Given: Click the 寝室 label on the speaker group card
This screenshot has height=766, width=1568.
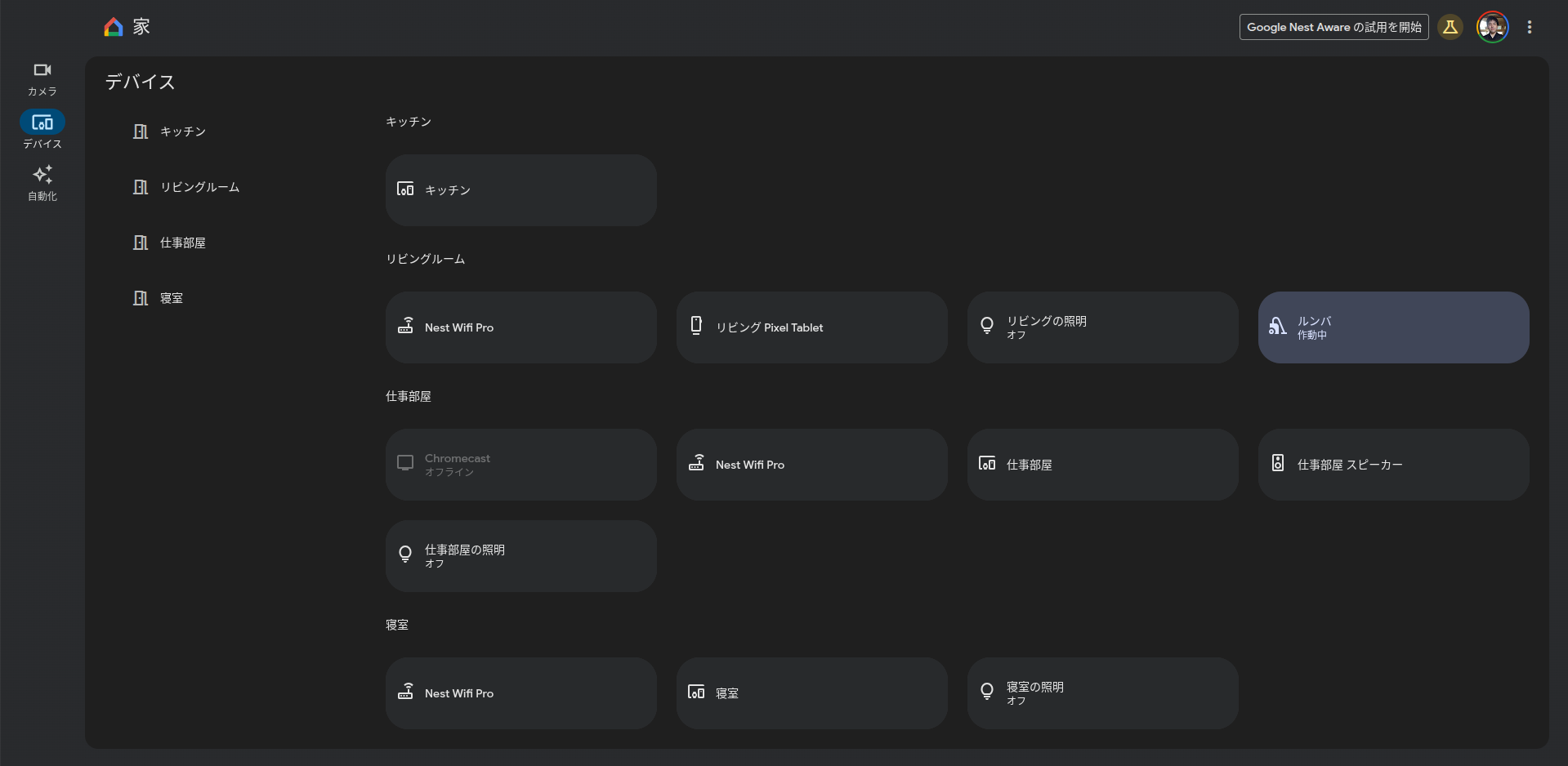Looking at the screenshot, I should 727,693.
